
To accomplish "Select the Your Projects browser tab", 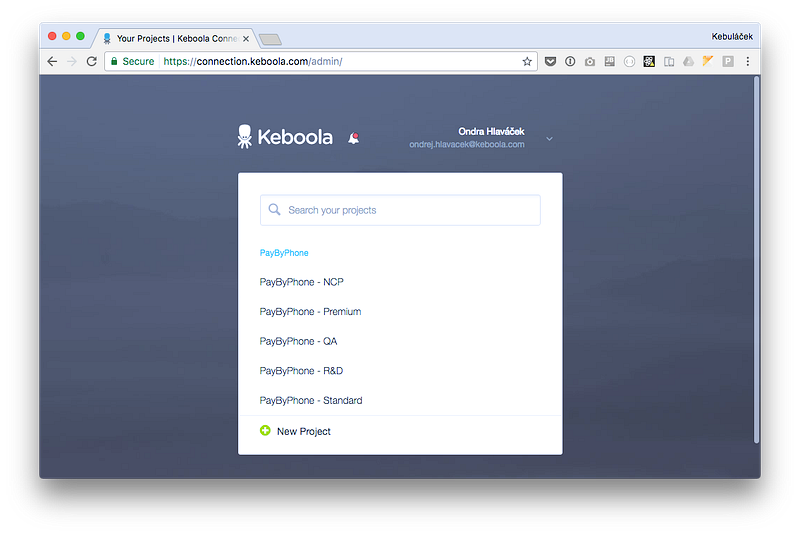I will (176, 39).
